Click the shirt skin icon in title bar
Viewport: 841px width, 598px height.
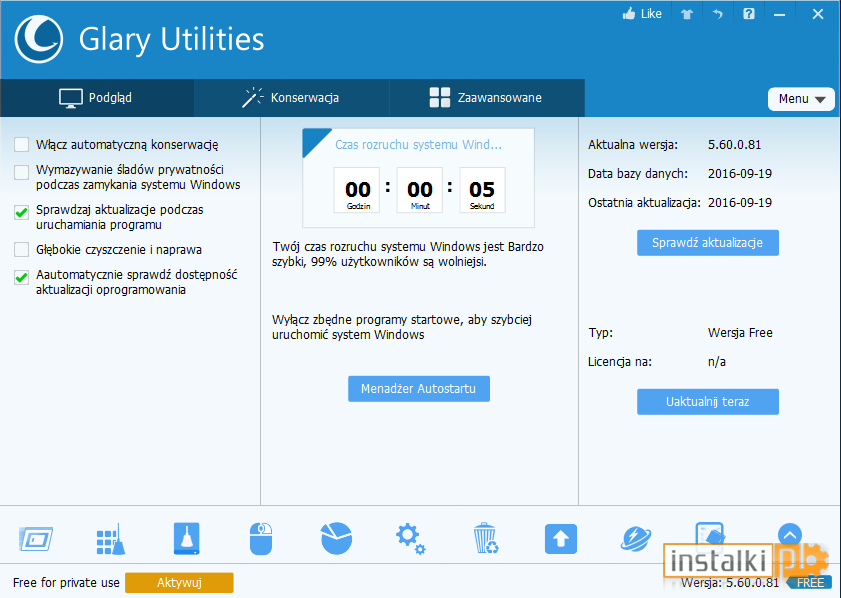pos(686,14)
